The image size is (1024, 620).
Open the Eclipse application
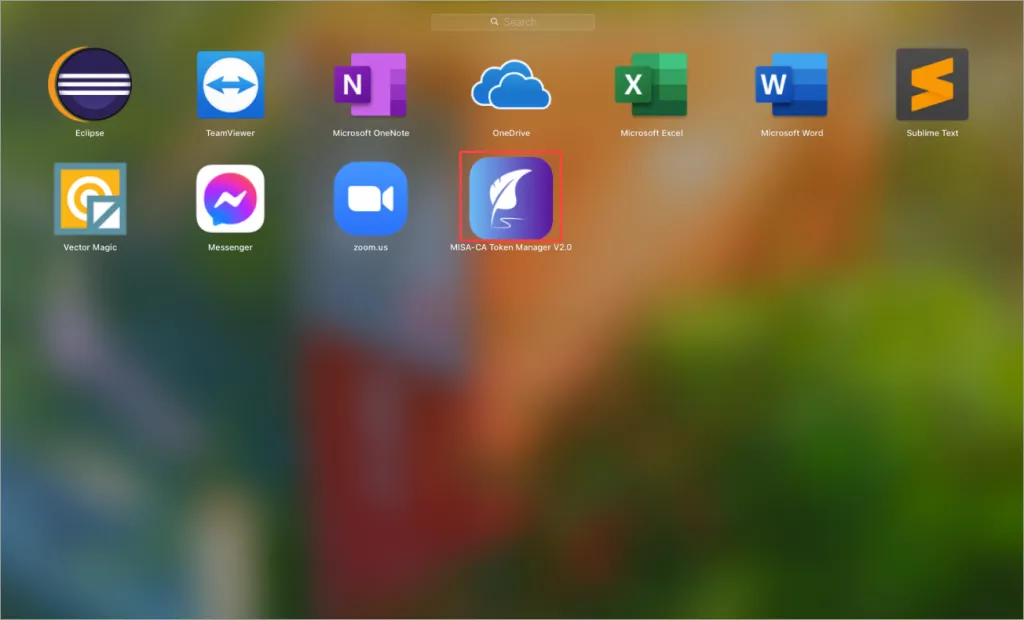point(90,85)
